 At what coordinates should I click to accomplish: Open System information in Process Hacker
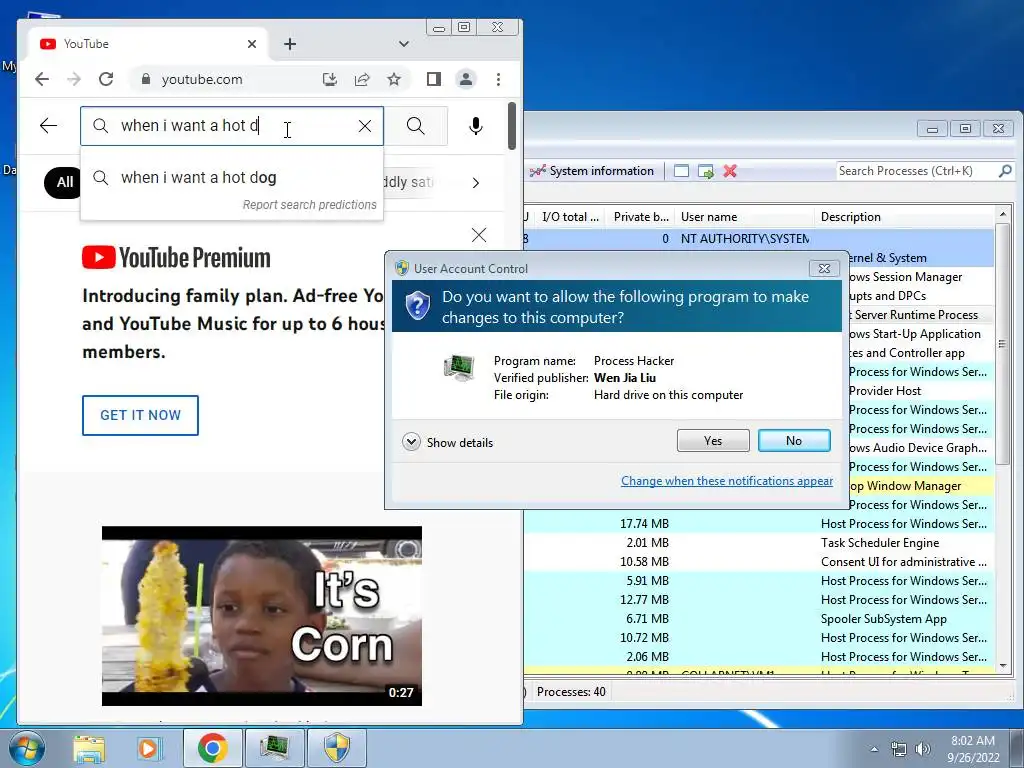coord(592,171)
